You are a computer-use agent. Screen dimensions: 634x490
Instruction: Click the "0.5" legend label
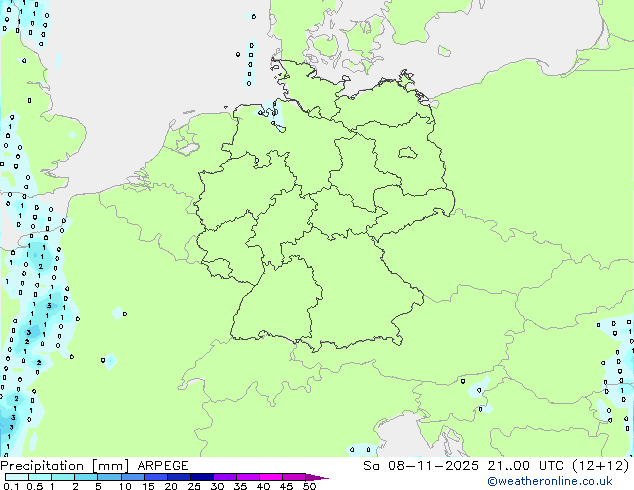(x=34, y=486)
